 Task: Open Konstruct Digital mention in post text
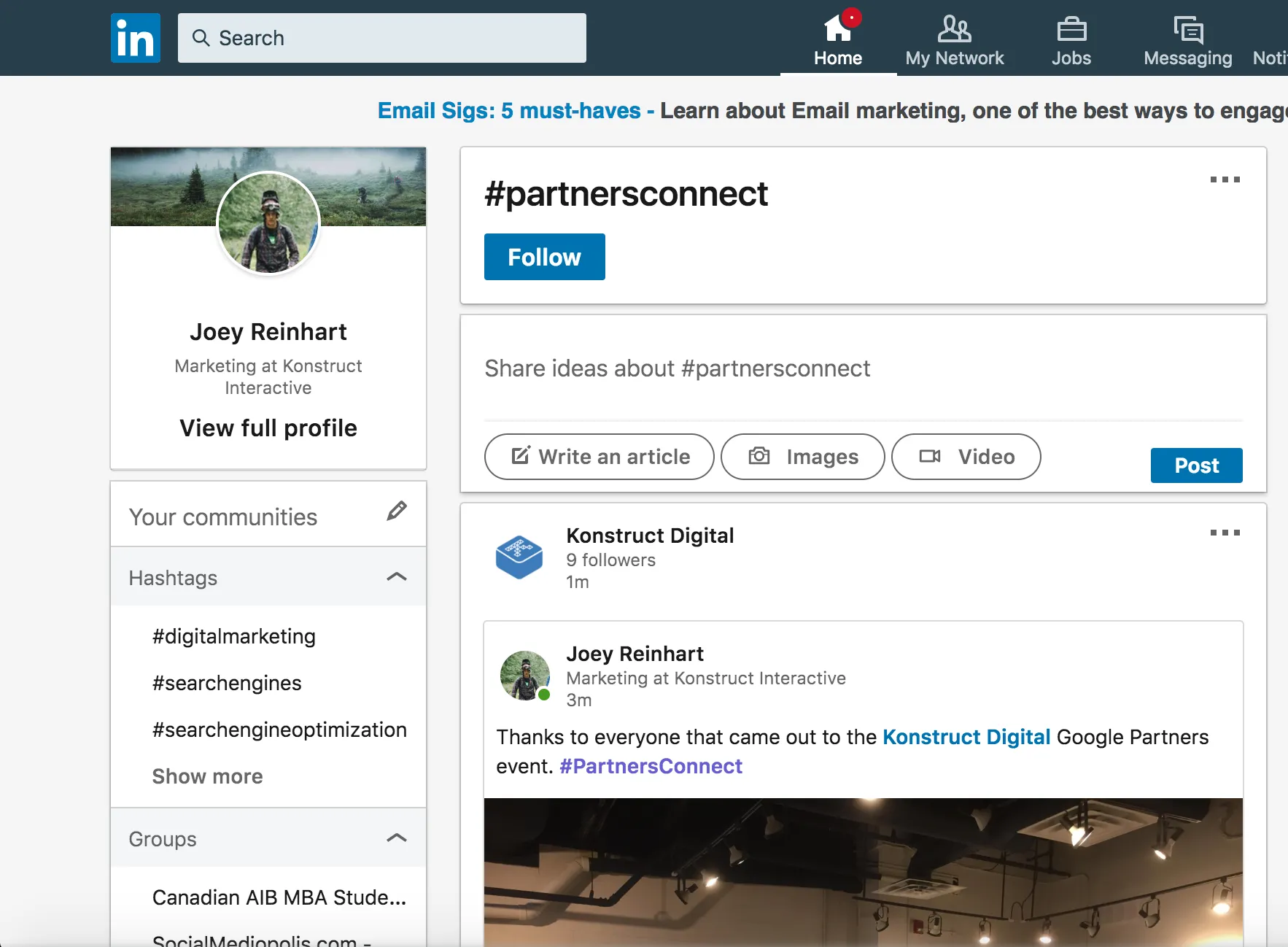[x=966, y=737]
